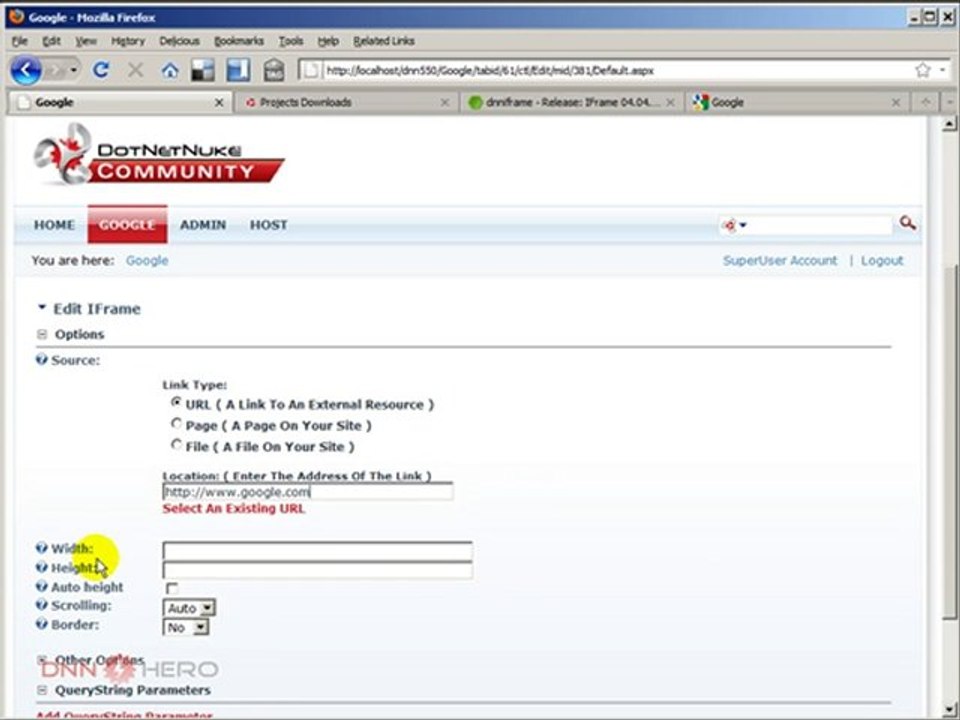
Task: Click the scrollbar up arrow
Action: 949,124
